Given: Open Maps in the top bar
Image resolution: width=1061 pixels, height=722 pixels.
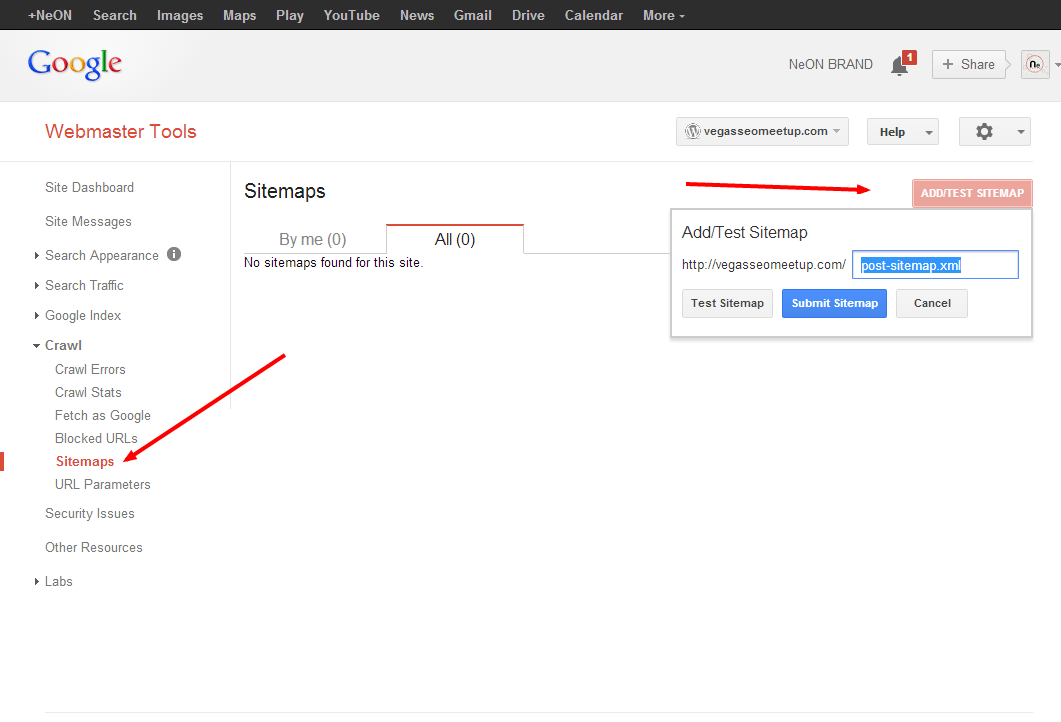Looking at the screenshot, I should pyautogui.click(x=240, y=15).
